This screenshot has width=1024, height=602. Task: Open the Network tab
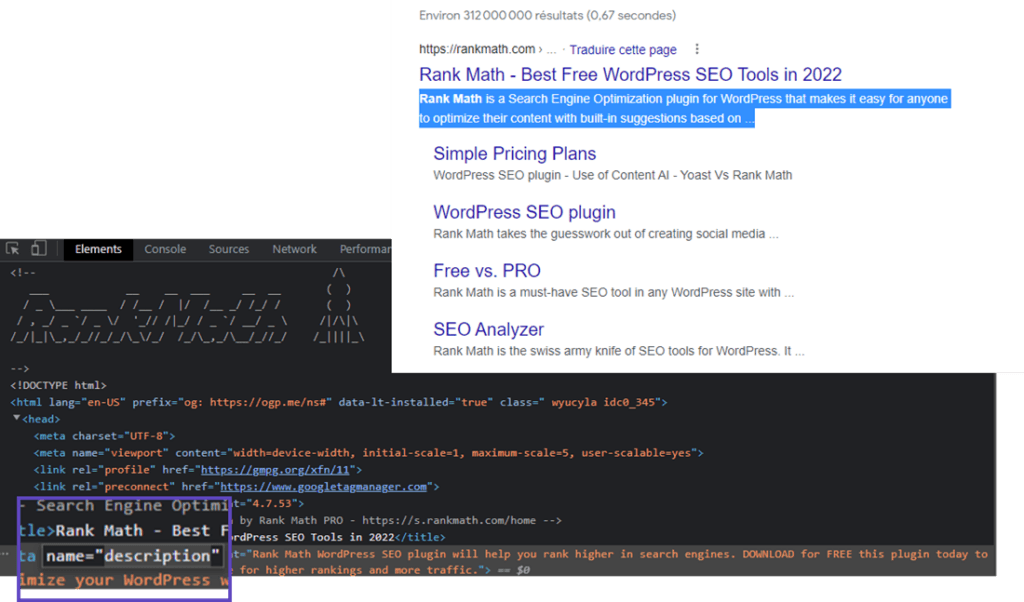pos(294,249)
